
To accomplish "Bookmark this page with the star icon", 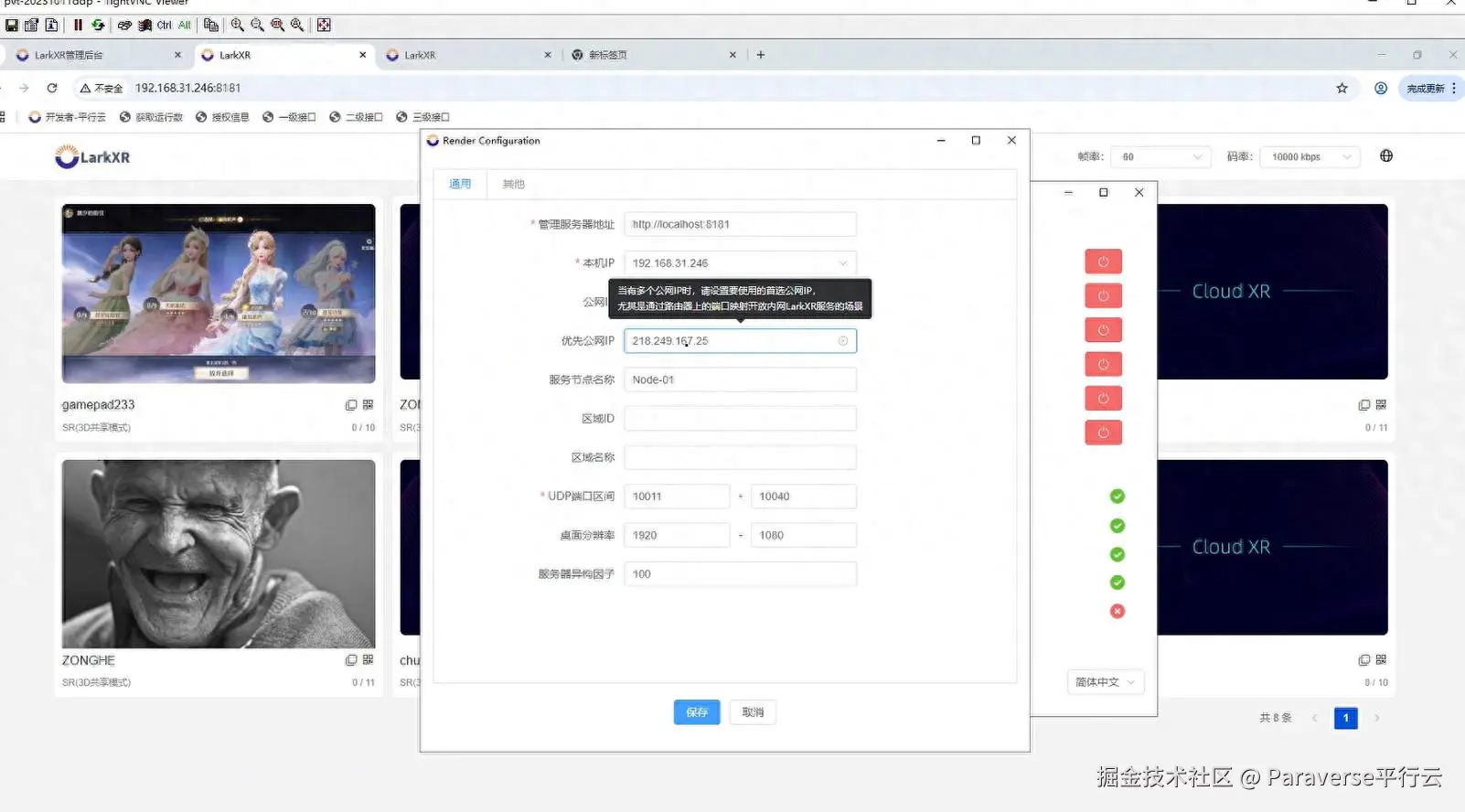I will [x=1342, y=88].
